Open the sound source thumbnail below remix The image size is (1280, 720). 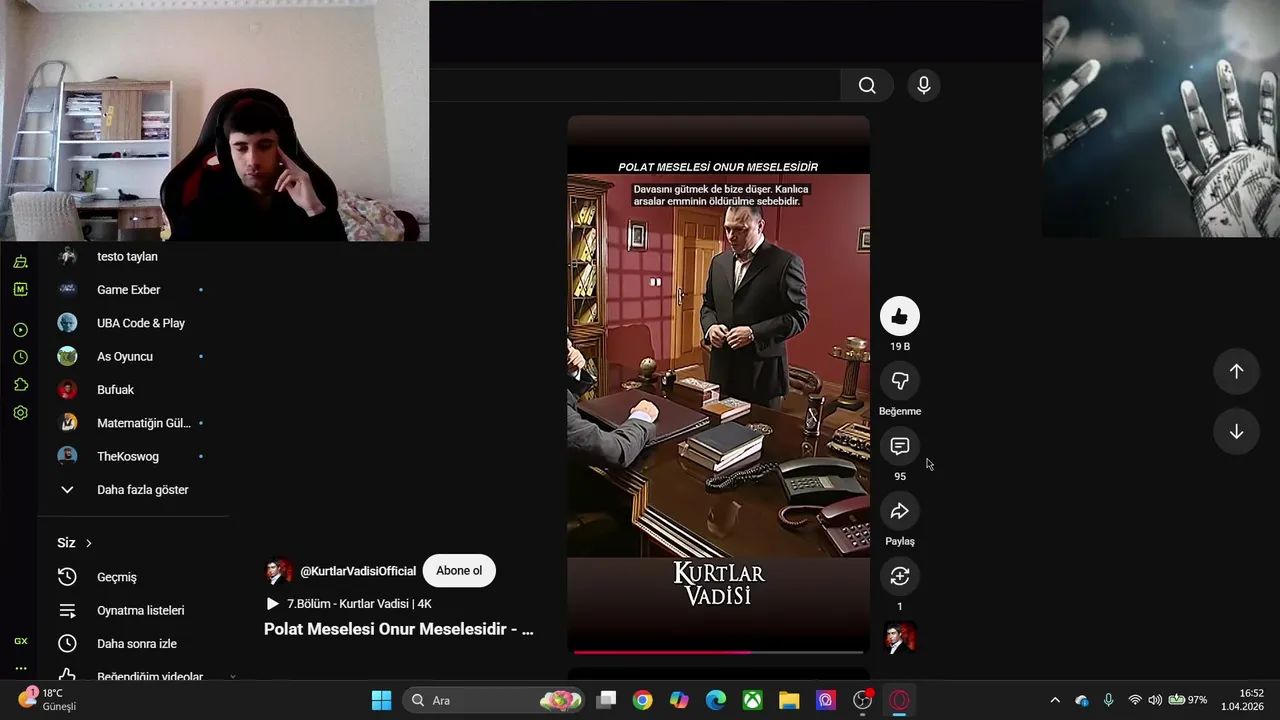coord(899,638)
